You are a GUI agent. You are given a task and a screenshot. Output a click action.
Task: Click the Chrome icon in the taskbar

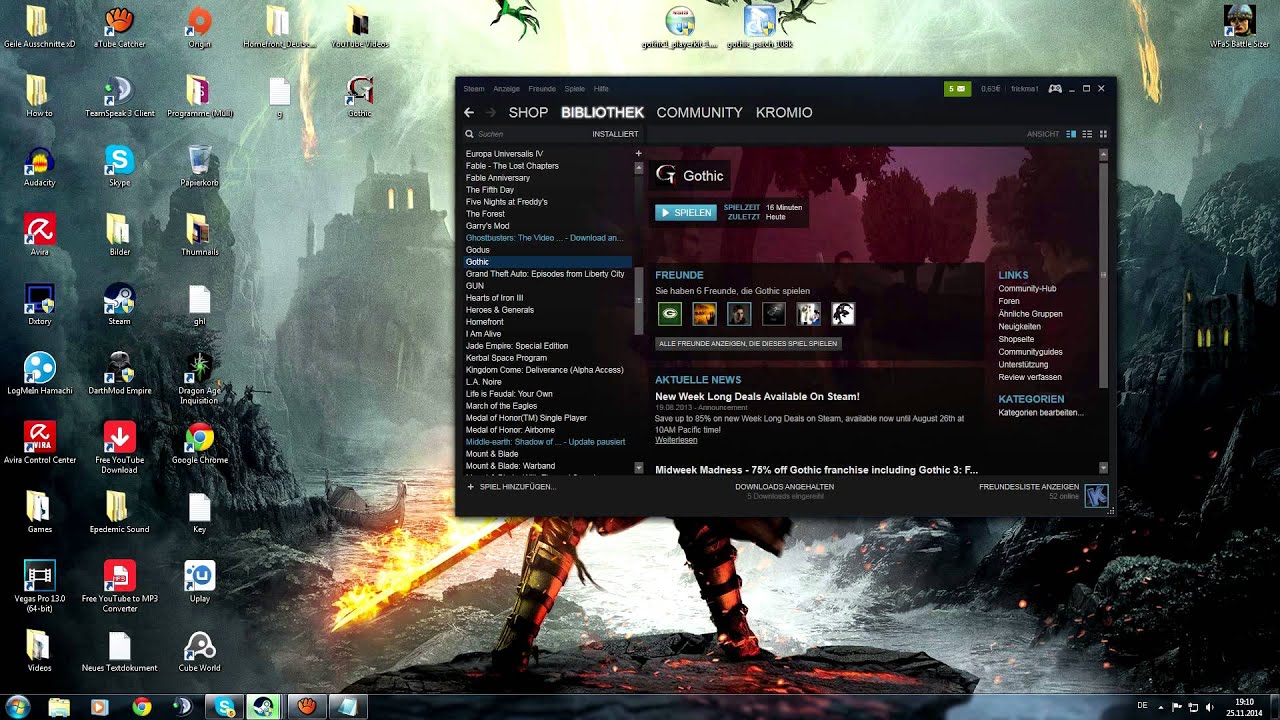pyautogui.click(x=142, y=707)
